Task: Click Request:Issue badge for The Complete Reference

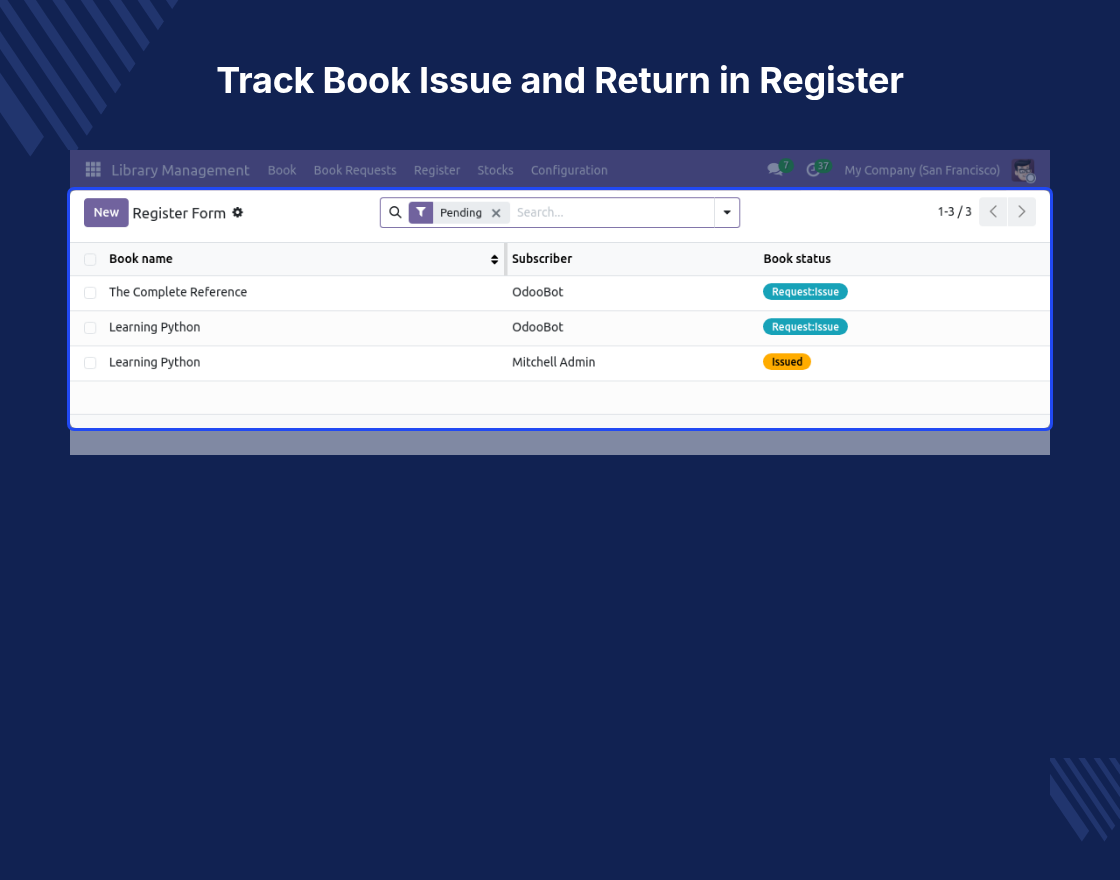Action: pos(805,291)
